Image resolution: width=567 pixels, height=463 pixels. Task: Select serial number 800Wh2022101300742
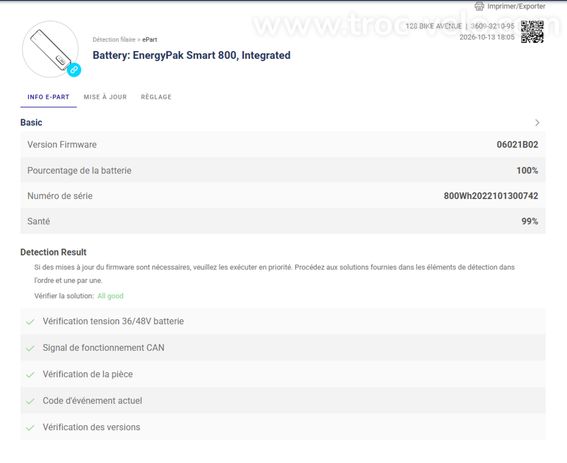(x=491, y=196)
